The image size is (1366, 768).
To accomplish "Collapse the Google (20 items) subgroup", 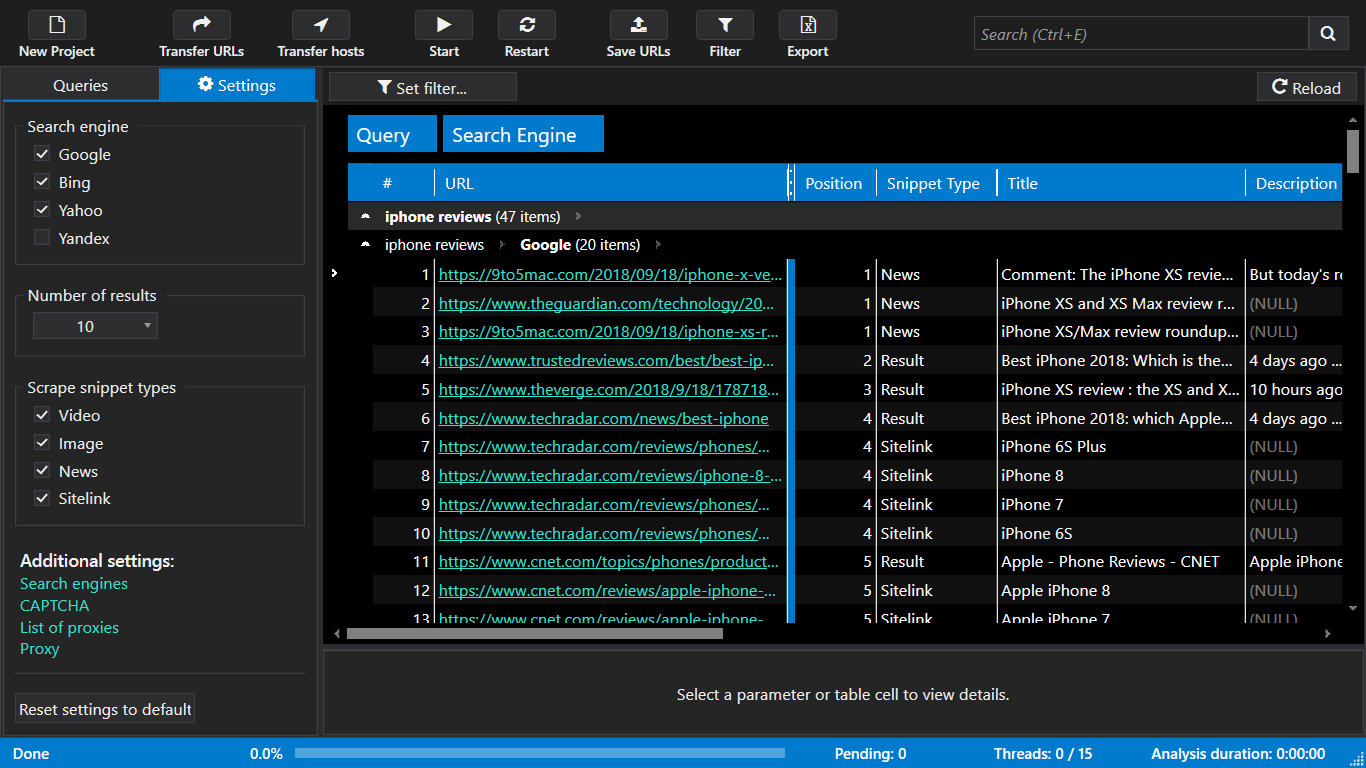I will [365, 245].
